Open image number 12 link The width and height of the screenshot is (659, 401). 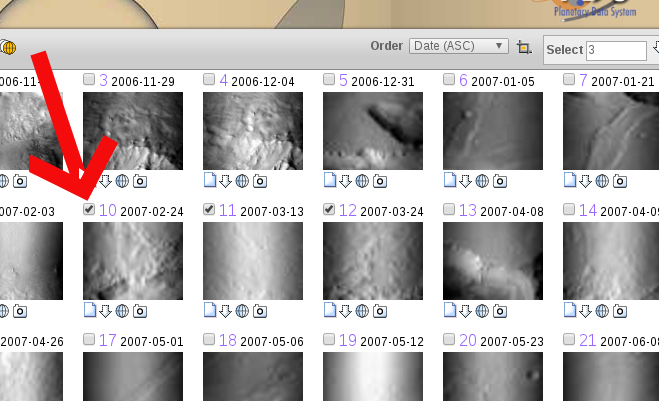click(x=348, y=210)
